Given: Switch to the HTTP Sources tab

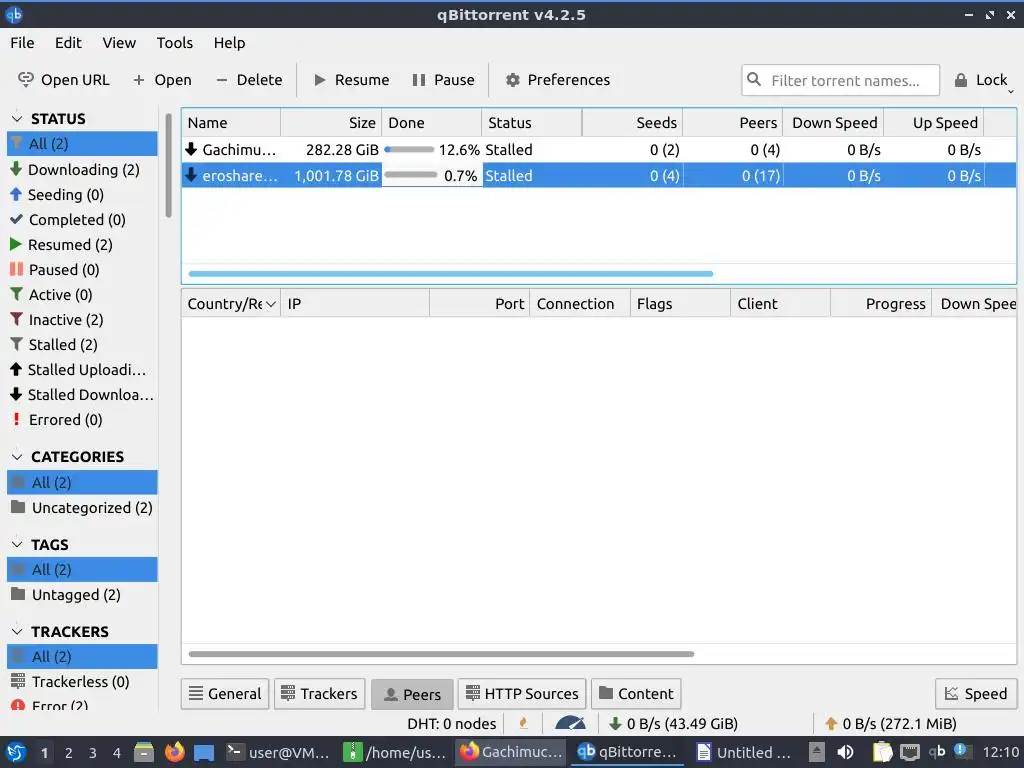Looking at the screenshot, I should (522, 694).
